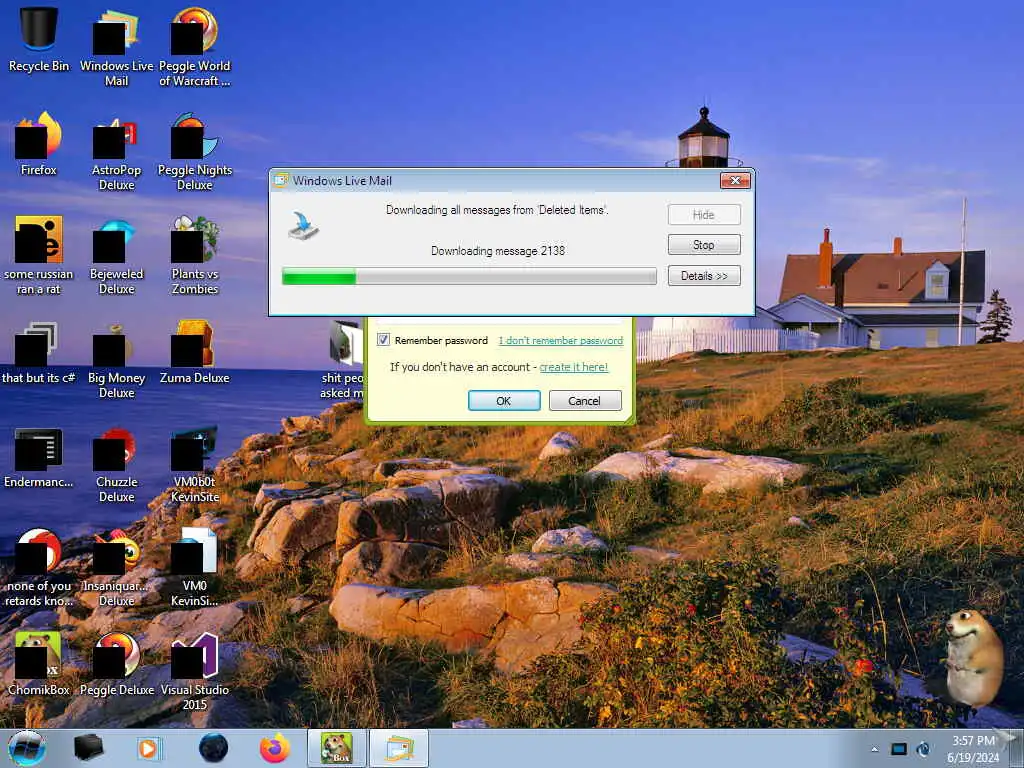
Task: Open the network tray icon
Action: coord(899,749)
